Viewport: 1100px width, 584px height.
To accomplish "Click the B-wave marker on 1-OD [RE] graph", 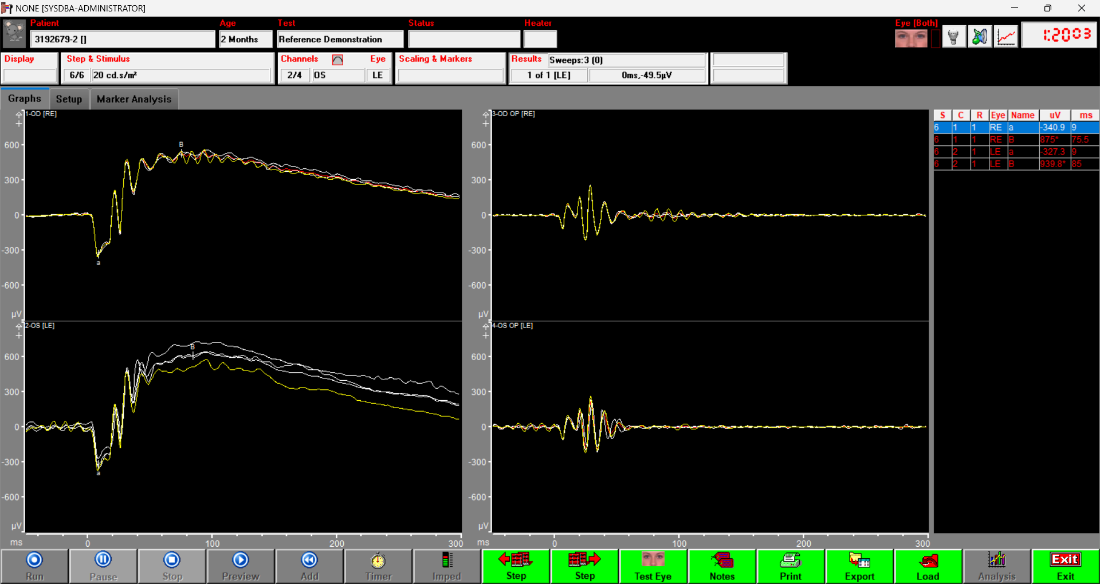I will point(181,145).
